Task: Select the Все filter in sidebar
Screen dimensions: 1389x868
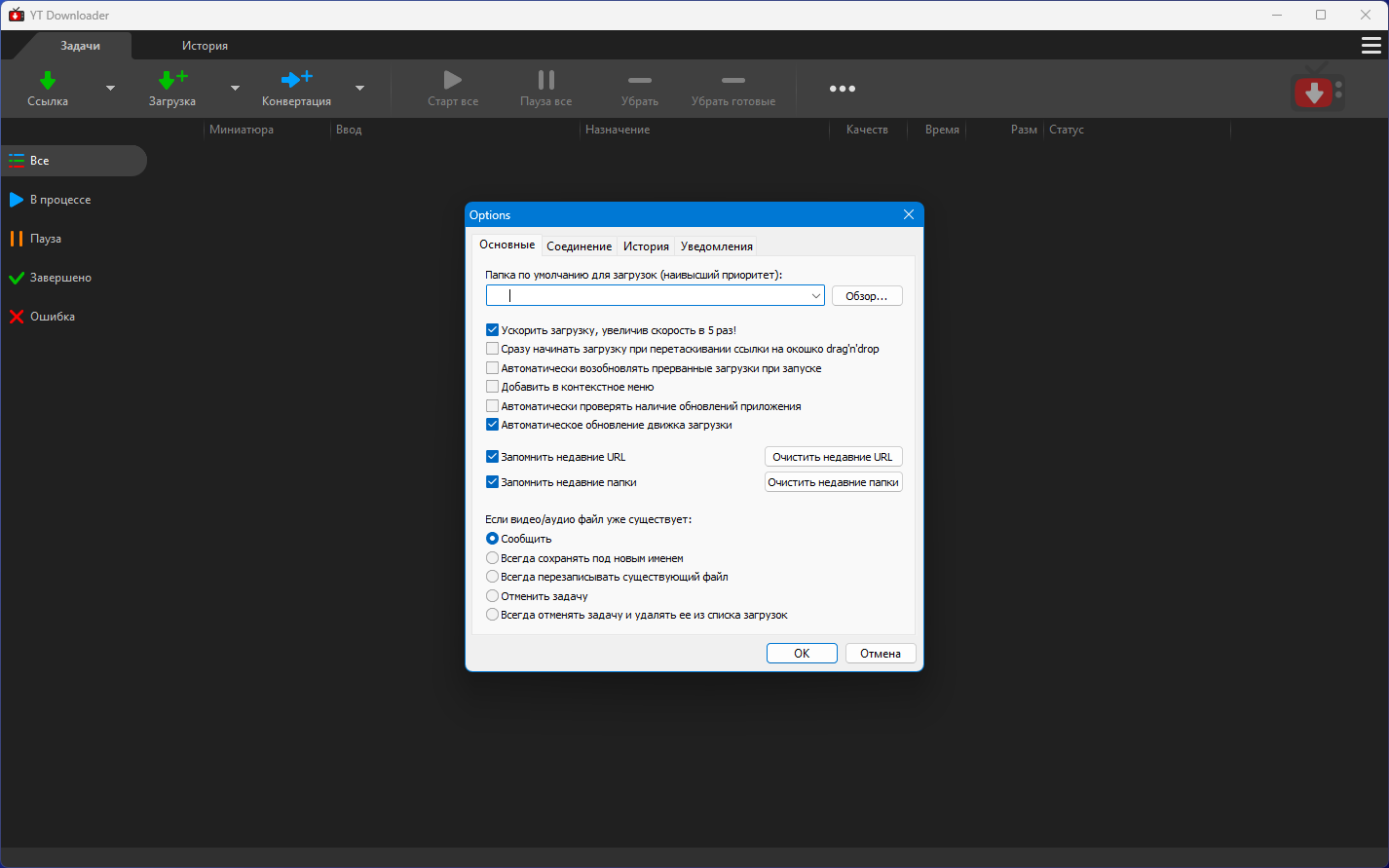Action: click(x=73, y=161)
